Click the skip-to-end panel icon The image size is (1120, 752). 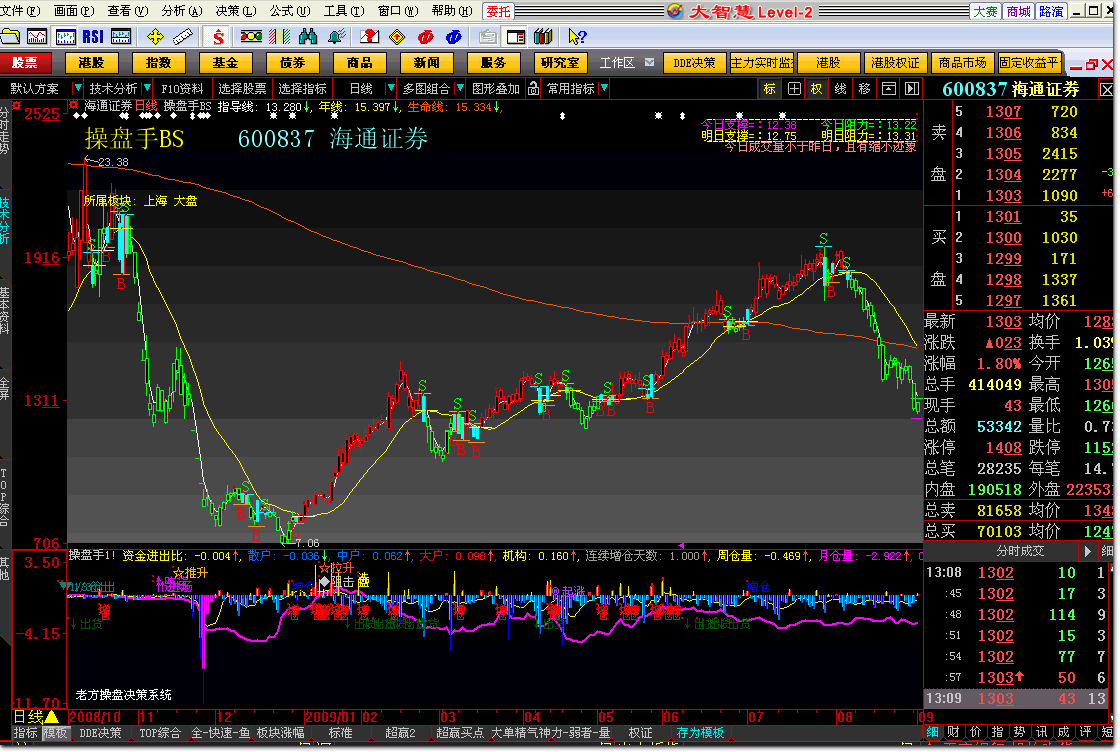tap(912, 89)
